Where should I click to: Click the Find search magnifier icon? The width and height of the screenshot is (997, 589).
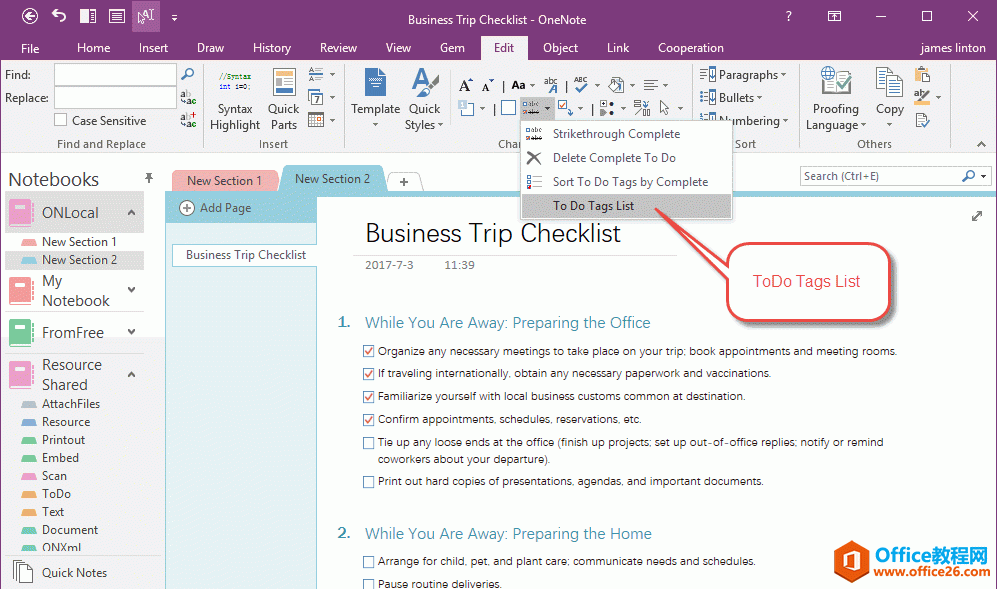[x=187, y=74]
